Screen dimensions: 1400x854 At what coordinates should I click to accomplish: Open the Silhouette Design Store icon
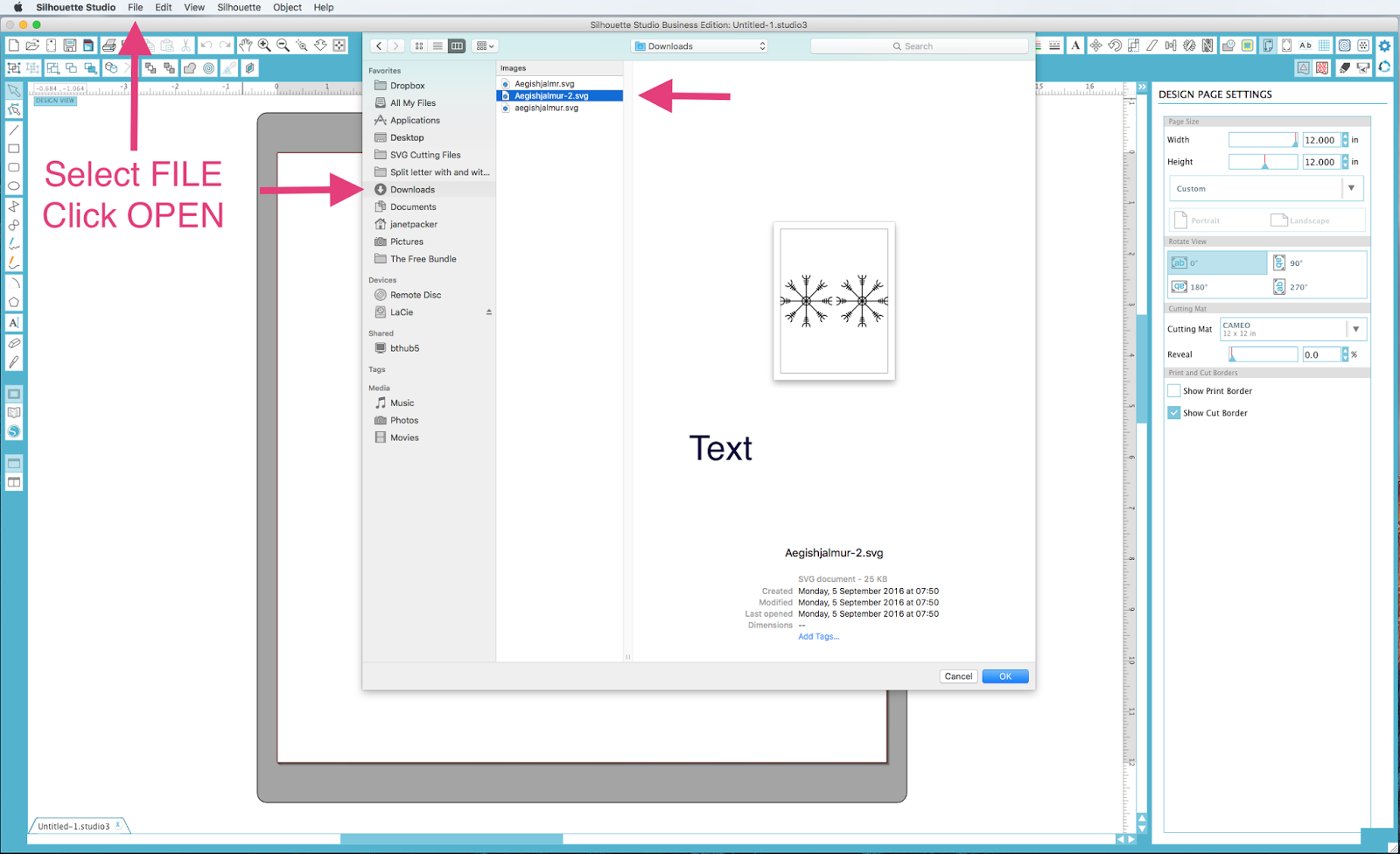point(14,431)
